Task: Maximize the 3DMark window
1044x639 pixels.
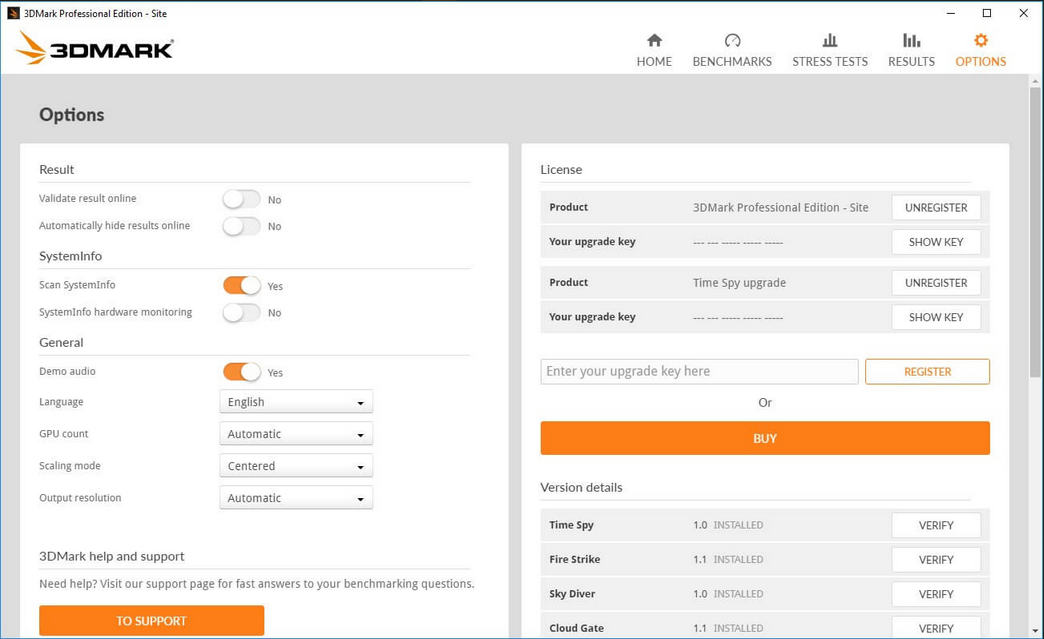Action: [x=987, y=13]
